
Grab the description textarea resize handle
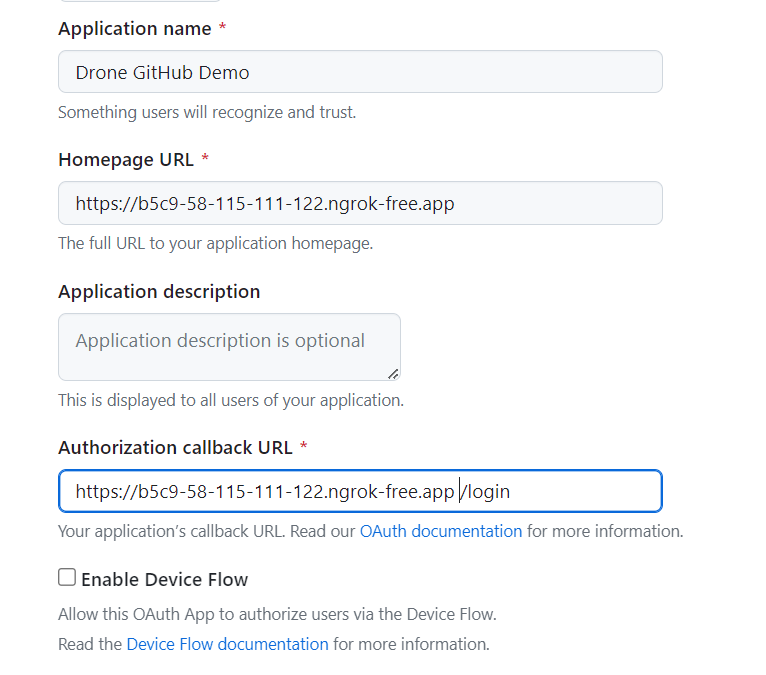393,374
